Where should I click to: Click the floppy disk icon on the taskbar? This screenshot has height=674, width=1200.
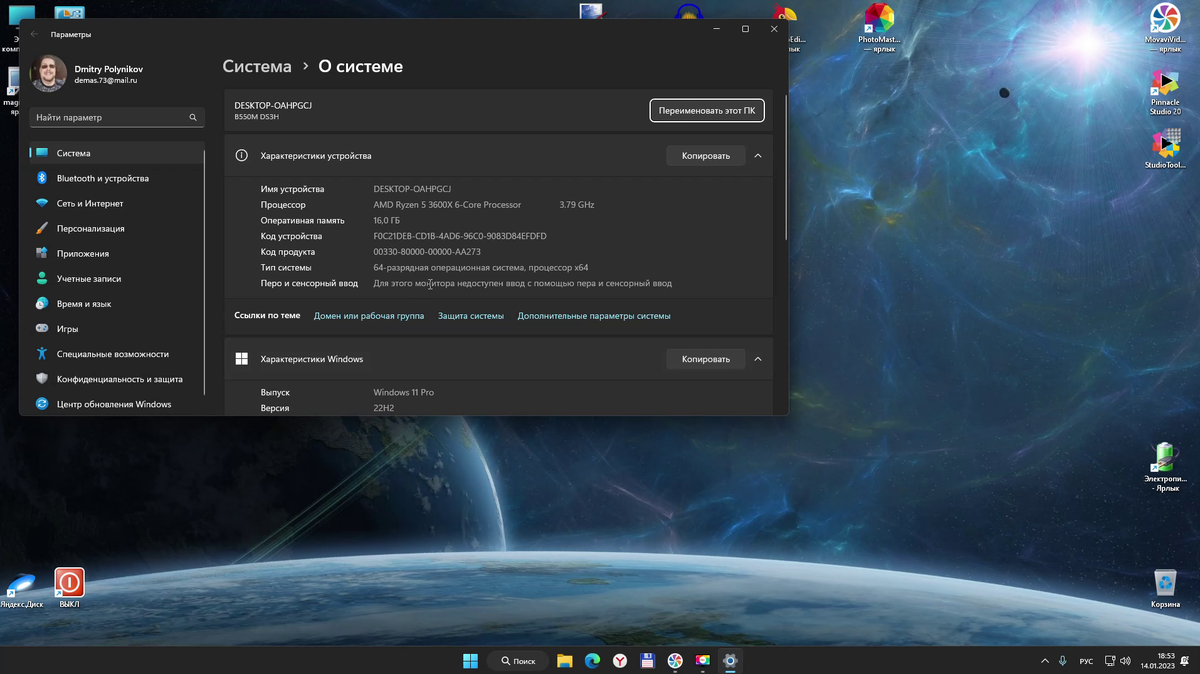coord(647,661)
